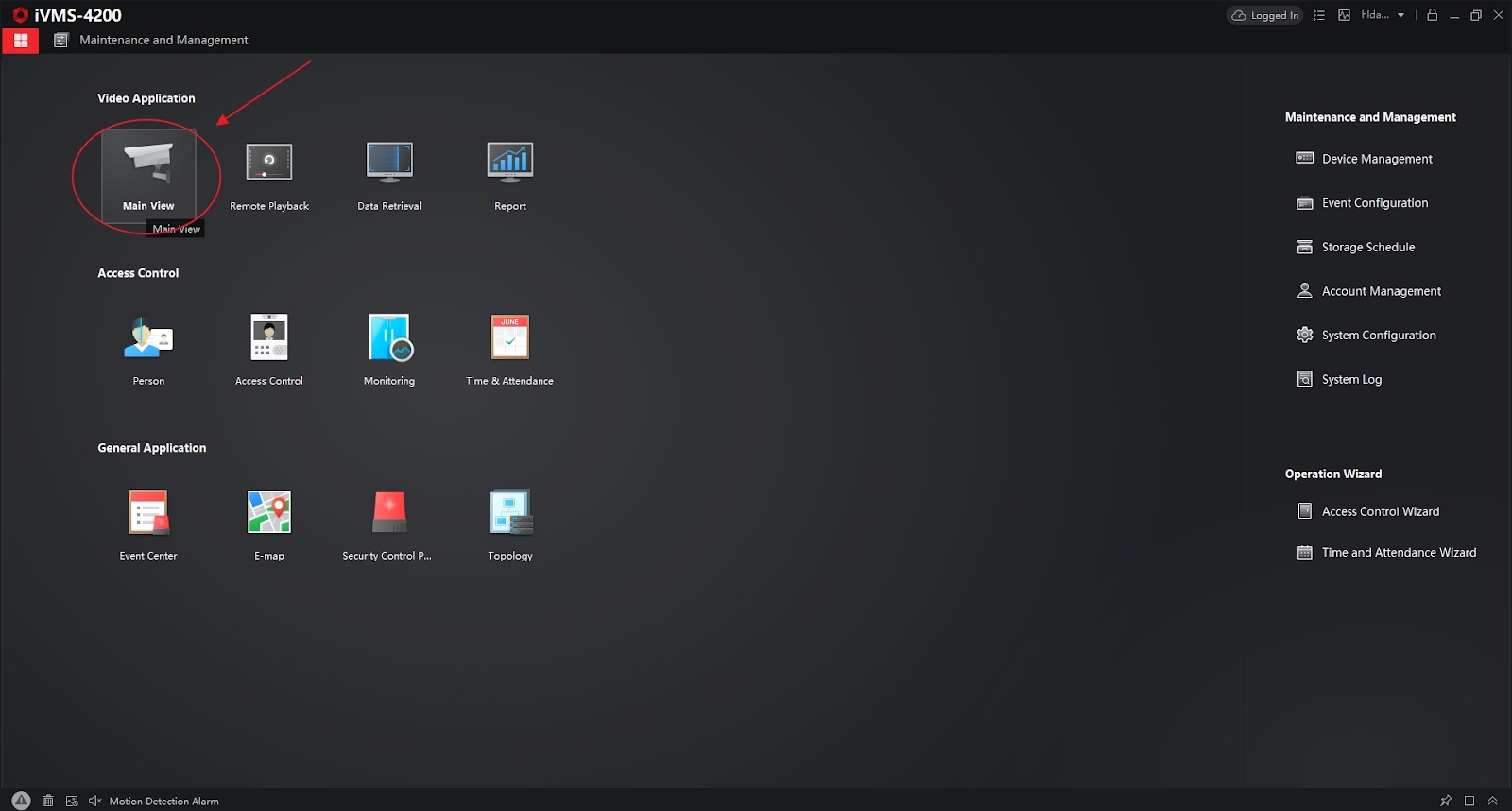The image size is (1512, 811).
Task: Open Time & Attendance calendar module
Action: pyautogui.click(x=510, y=350)
